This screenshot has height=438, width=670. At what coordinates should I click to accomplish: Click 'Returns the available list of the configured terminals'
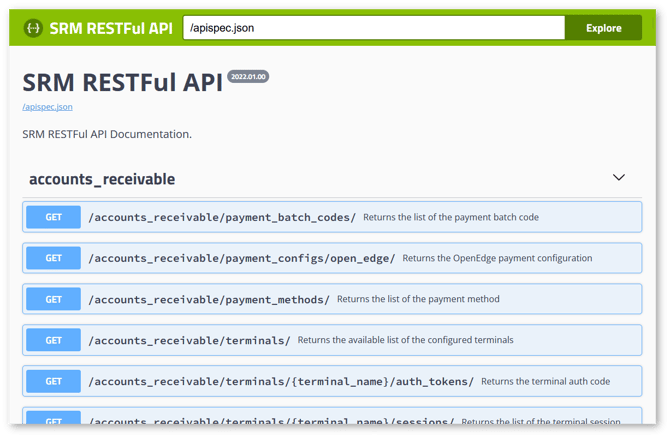tap(406, 340)
